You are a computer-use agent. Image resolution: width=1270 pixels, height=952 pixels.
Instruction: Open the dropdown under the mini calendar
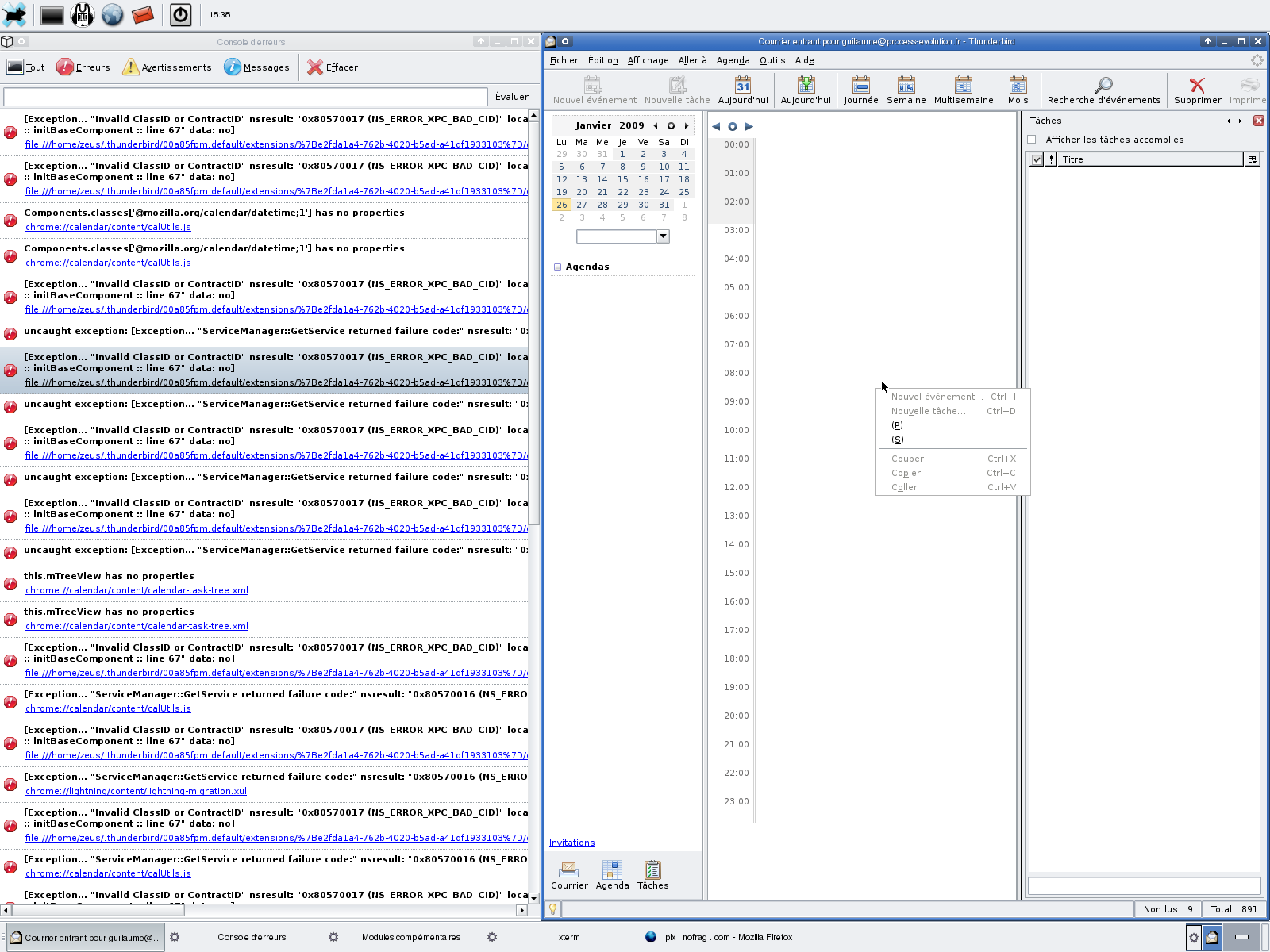pos(663,236)
